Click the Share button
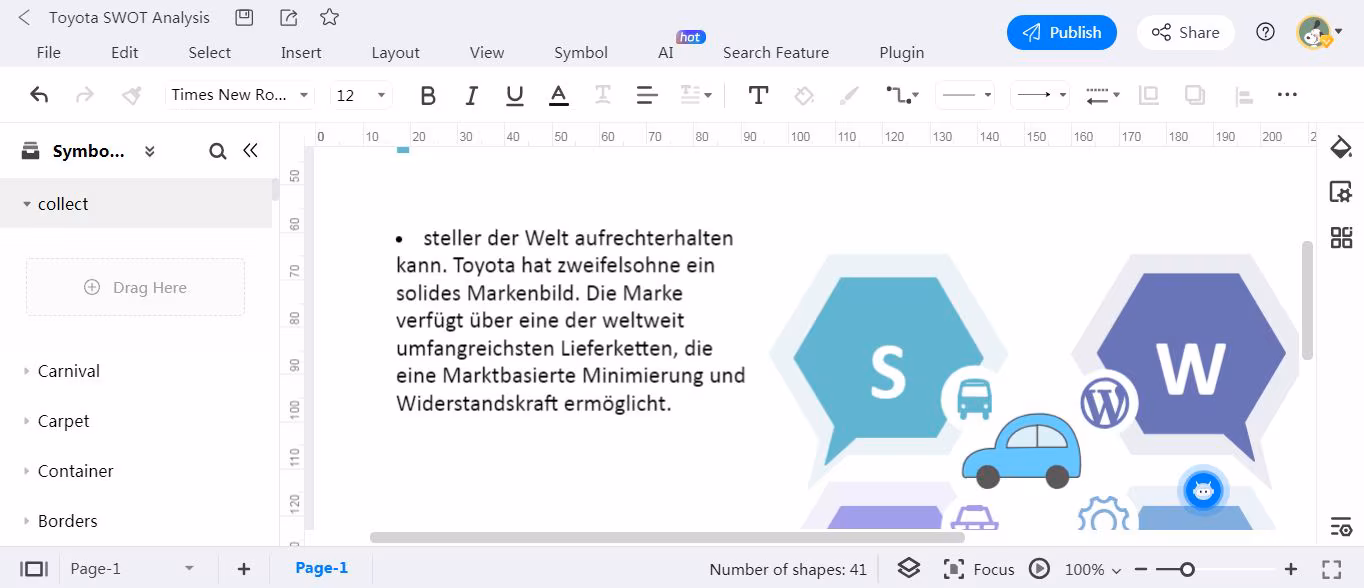This screenshot has height=588, width=1364. click(x=1185, y=32)
